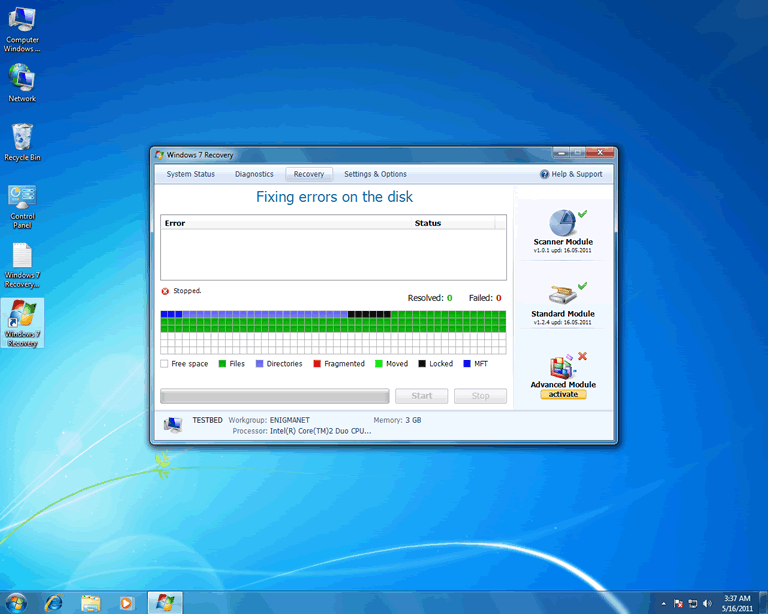The image size is (768, 614).
Task: Open Help & Support
Action: click(571, 174)
